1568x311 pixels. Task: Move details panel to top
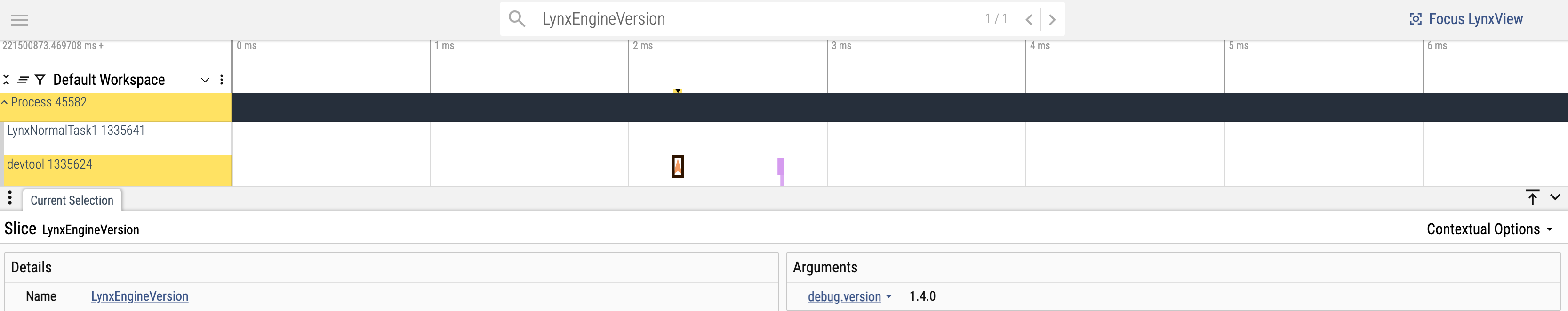point(1533,197)
